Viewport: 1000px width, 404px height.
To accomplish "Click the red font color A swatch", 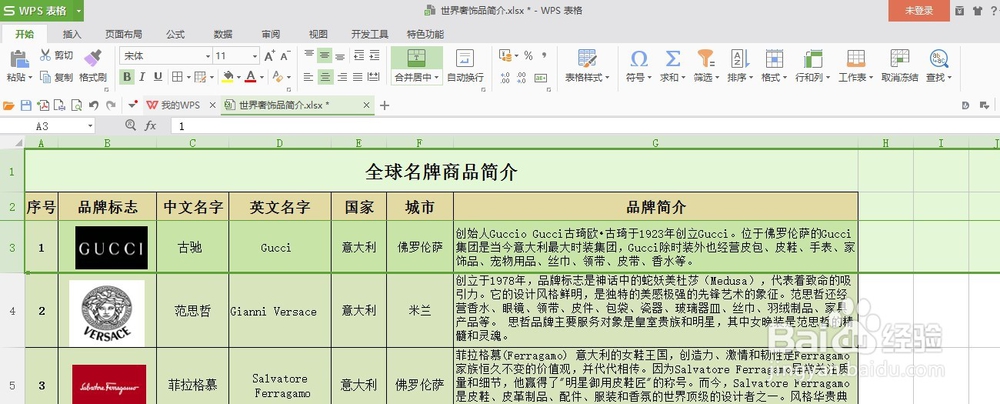I will [250, 77].
